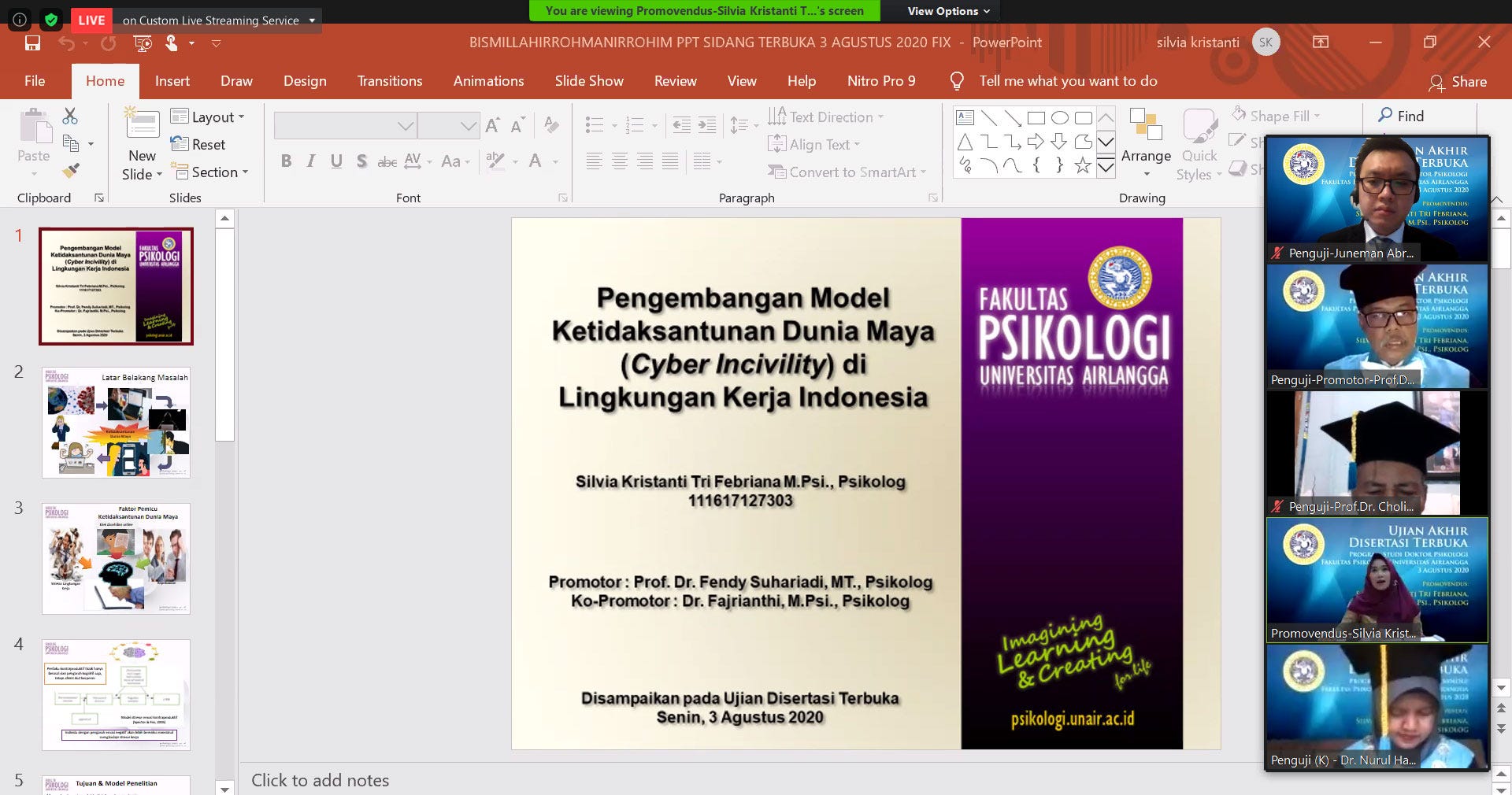Open the font name combo box
The height and width of the screenshot is (795, 1512).
tap(345, 125)
